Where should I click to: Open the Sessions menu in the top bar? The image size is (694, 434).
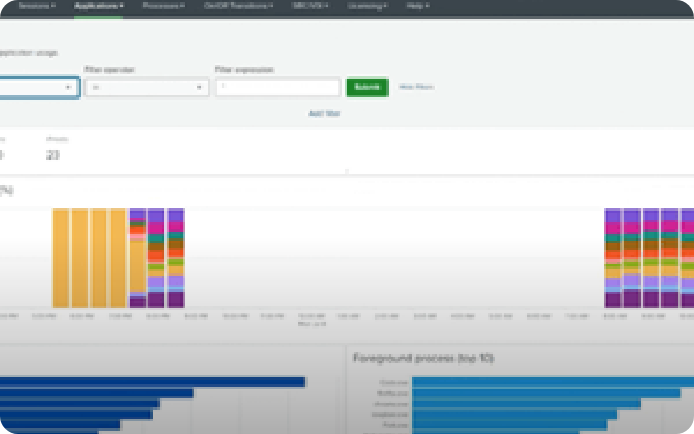coord(37,6)
